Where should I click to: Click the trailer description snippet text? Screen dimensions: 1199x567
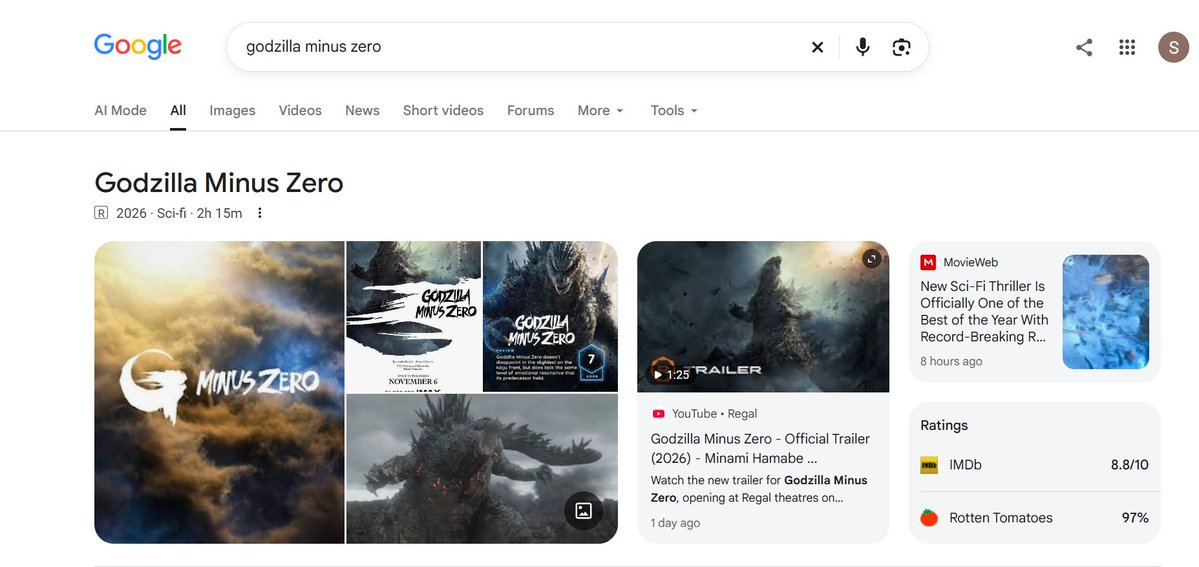click(x=759, y=489)
